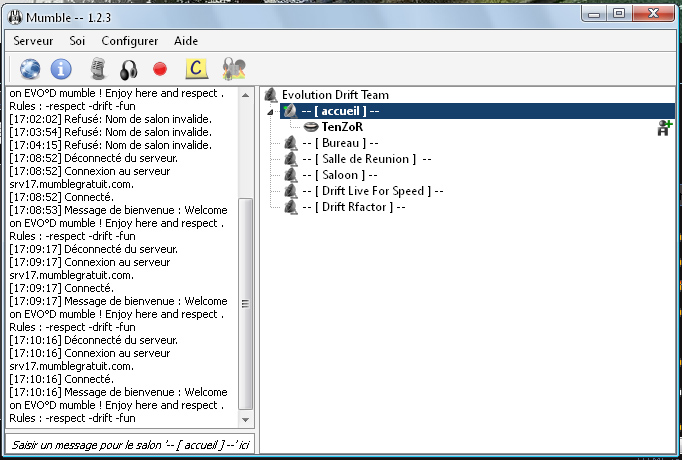Viewport: 682px width, 460px height.
Task: Click the Mumble icon in the title bar
Action: click(x=15, y=17)
